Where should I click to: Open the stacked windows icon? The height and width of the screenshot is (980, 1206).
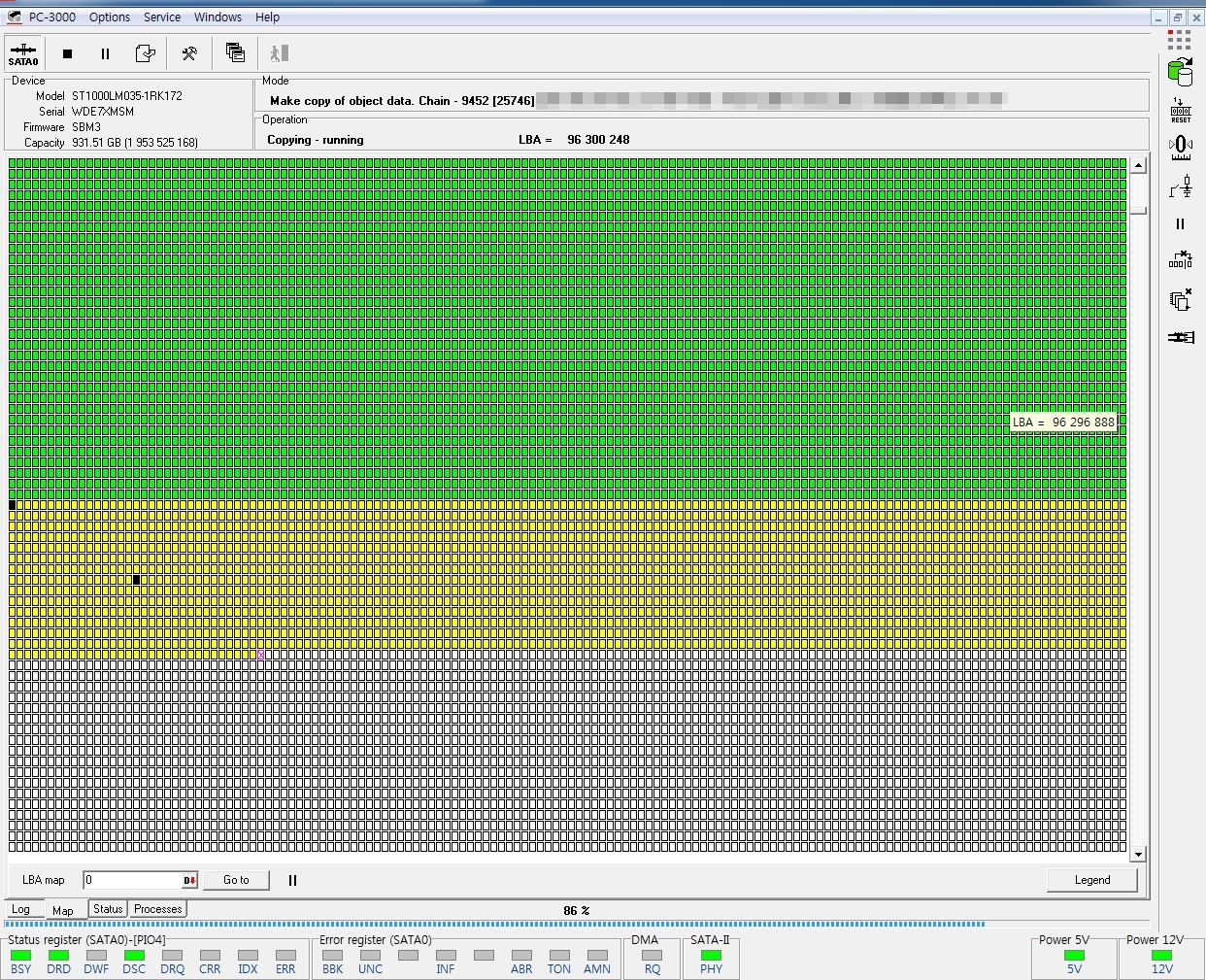(x=235, y=53)
